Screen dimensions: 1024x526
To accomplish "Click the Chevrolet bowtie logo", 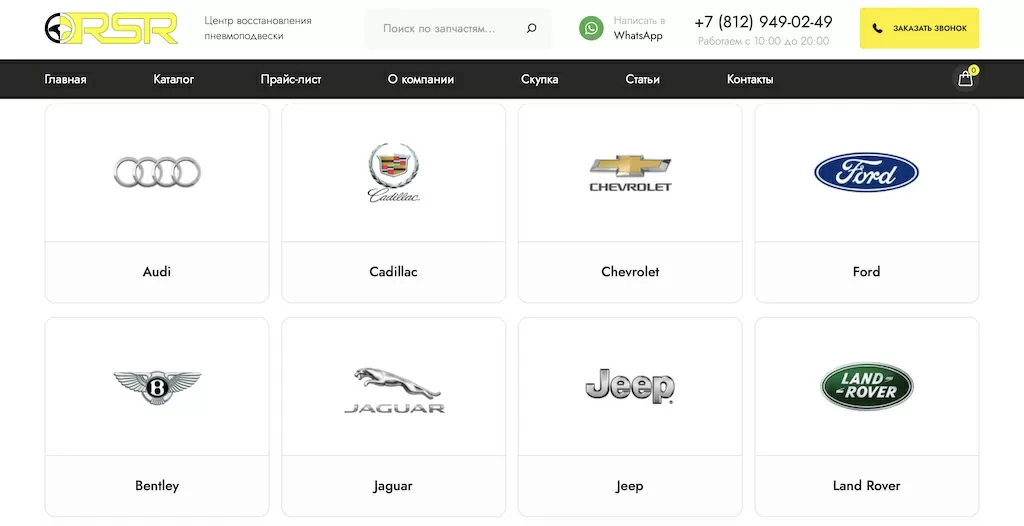I will 630,173.
